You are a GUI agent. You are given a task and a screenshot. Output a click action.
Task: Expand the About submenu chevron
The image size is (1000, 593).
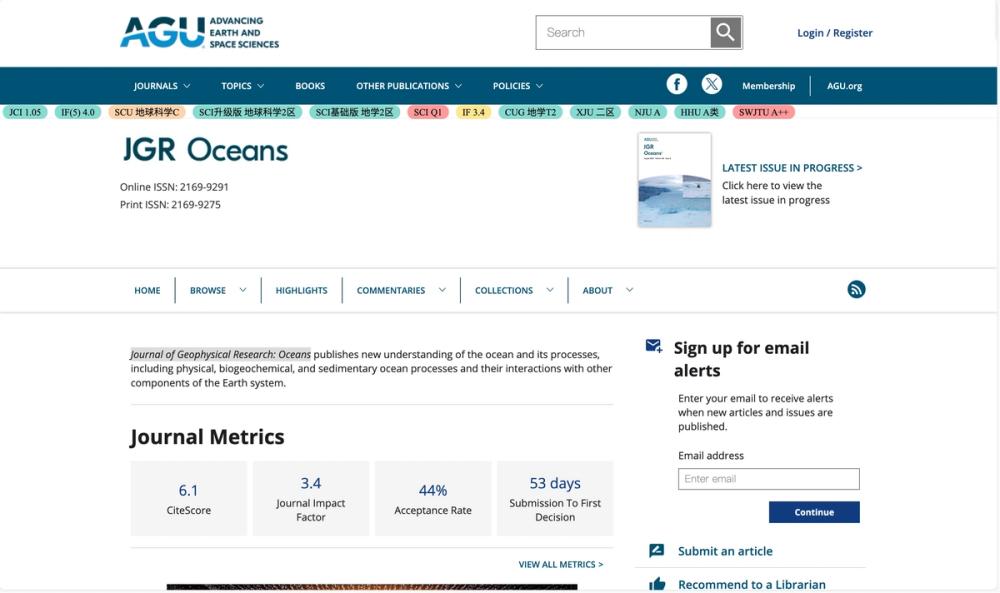629,290
